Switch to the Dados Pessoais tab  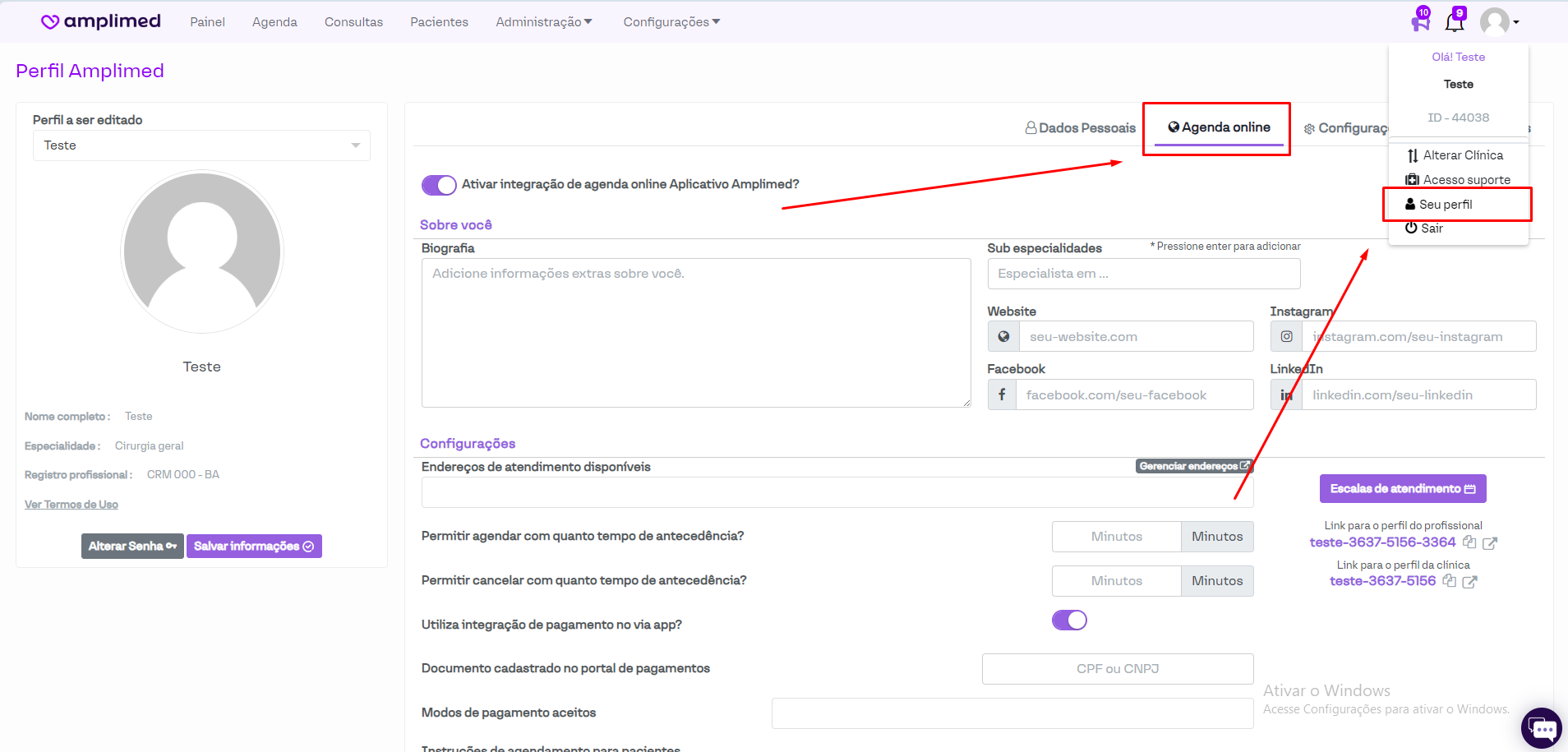1081,128
